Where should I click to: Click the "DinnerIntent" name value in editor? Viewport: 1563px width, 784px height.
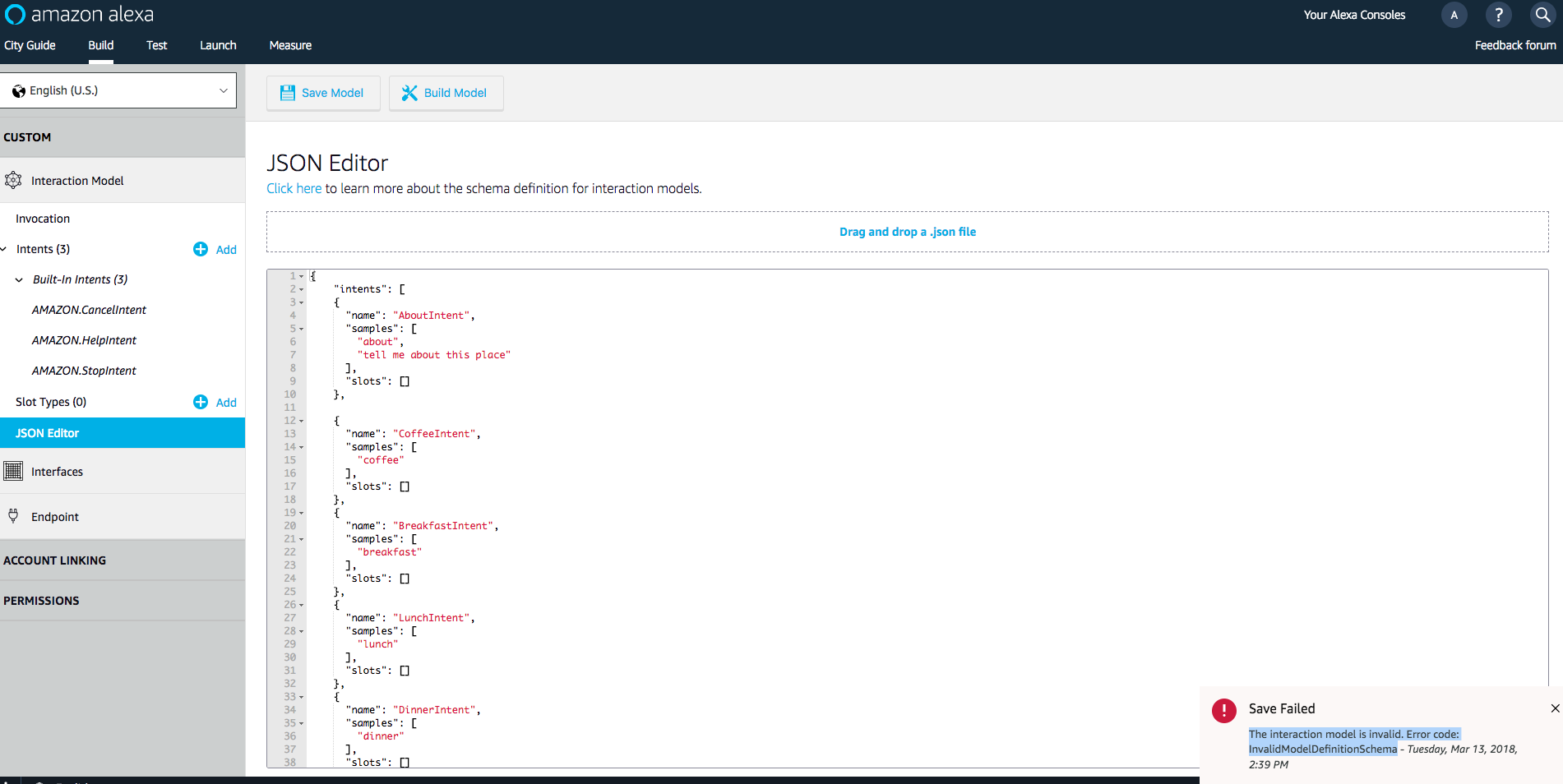pyautogui.click(x=434, y=710)
